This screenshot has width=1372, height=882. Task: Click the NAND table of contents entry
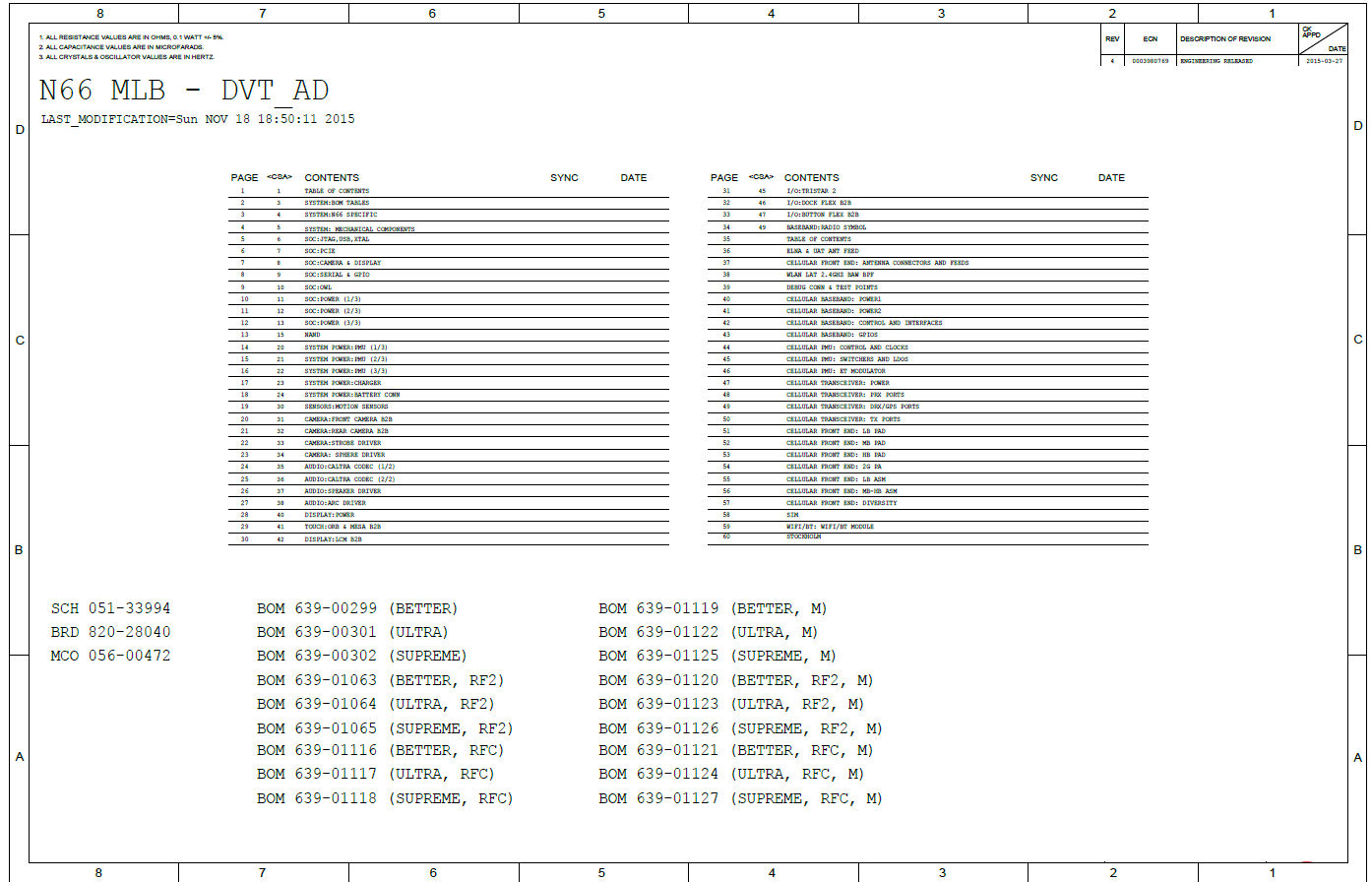point(313,335)
